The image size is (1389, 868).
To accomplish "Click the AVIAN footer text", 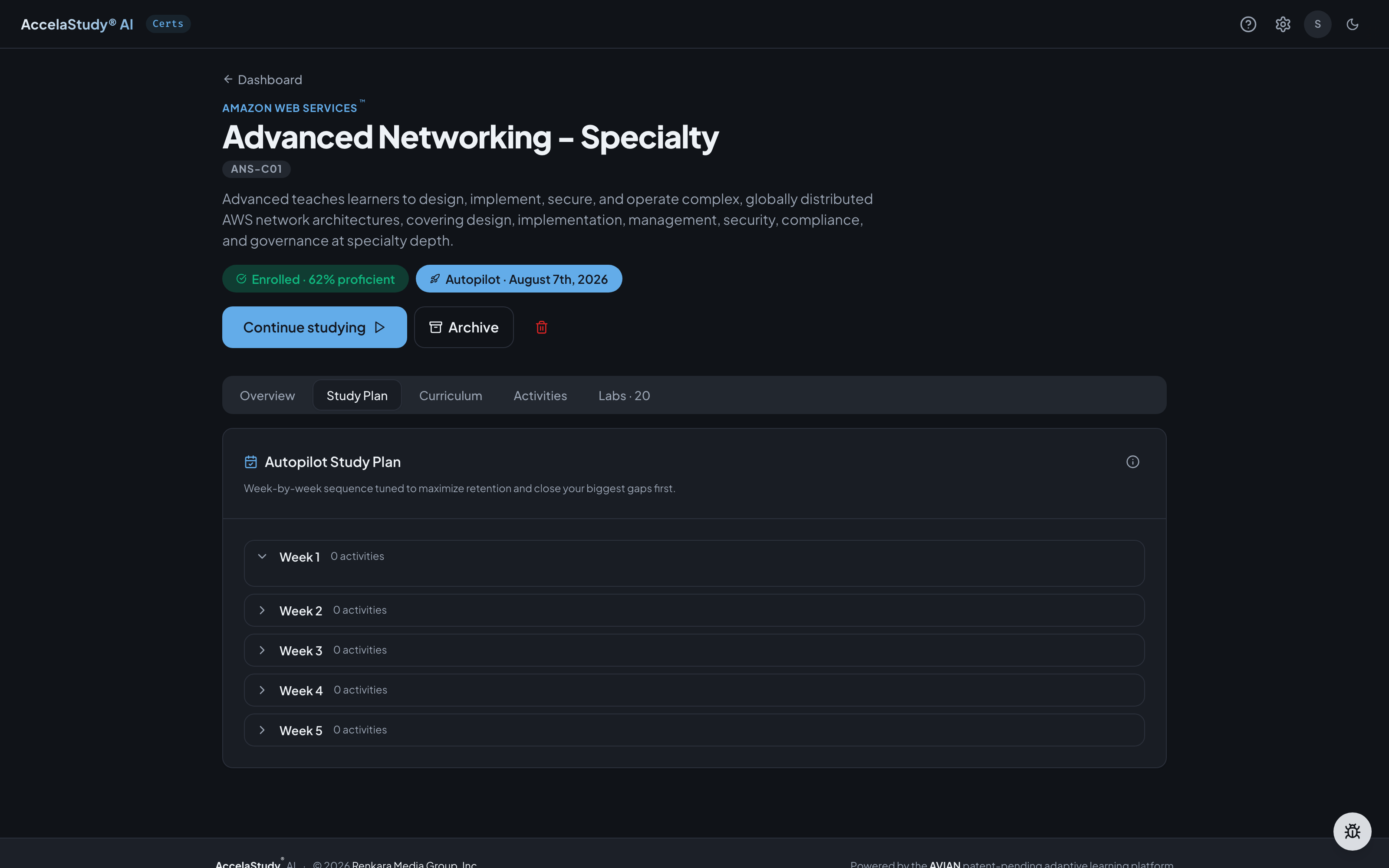I will (x=945, y=864).
